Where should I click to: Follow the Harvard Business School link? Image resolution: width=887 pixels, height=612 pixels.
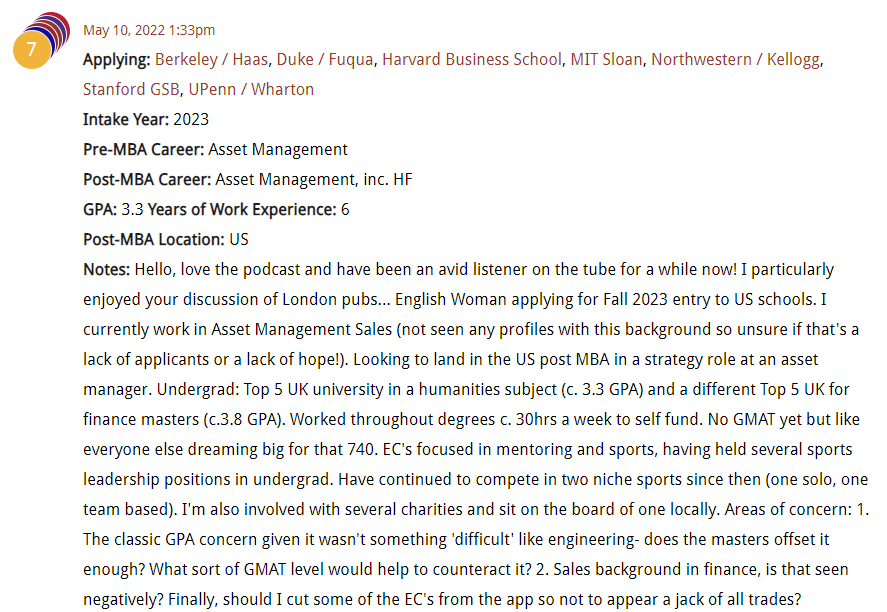tap(472, 60)
